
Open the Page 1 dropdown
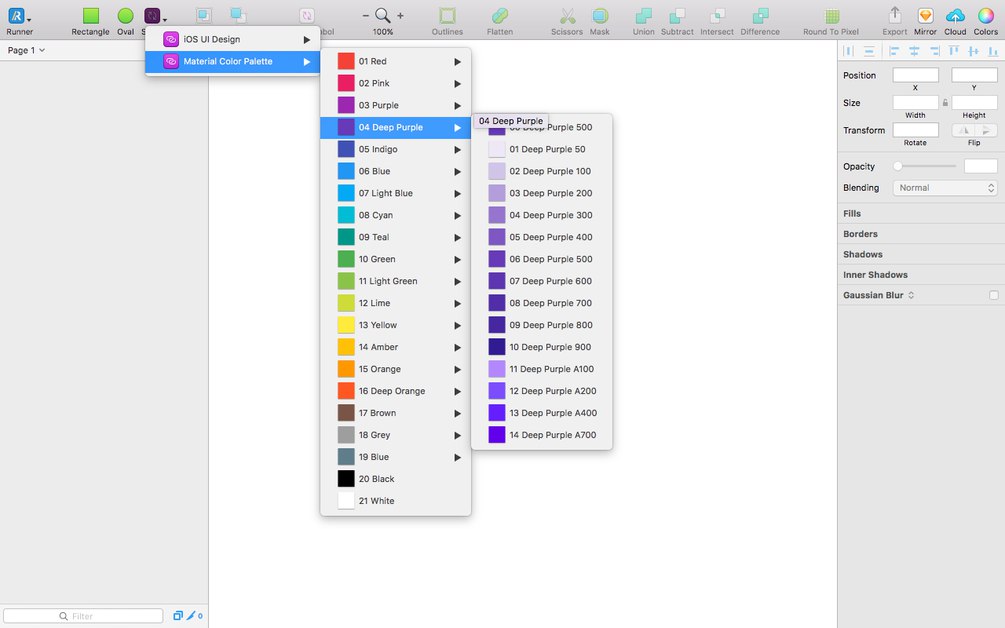(x=26, y=50)
